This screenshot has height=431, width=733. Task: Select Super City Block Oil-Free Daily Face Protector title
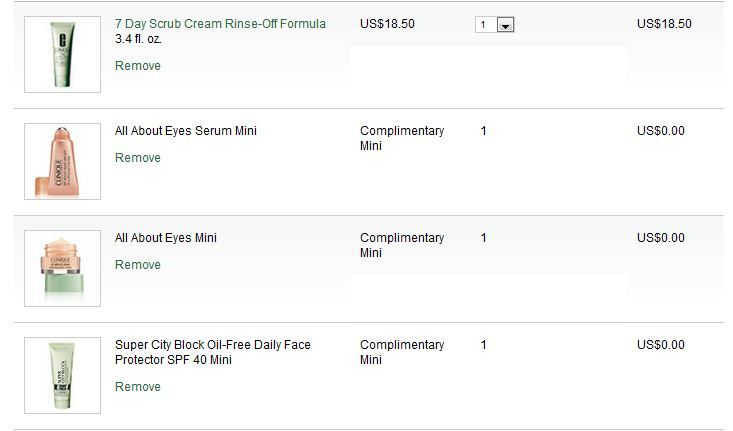pyautogui.click(x=212, y=352)
